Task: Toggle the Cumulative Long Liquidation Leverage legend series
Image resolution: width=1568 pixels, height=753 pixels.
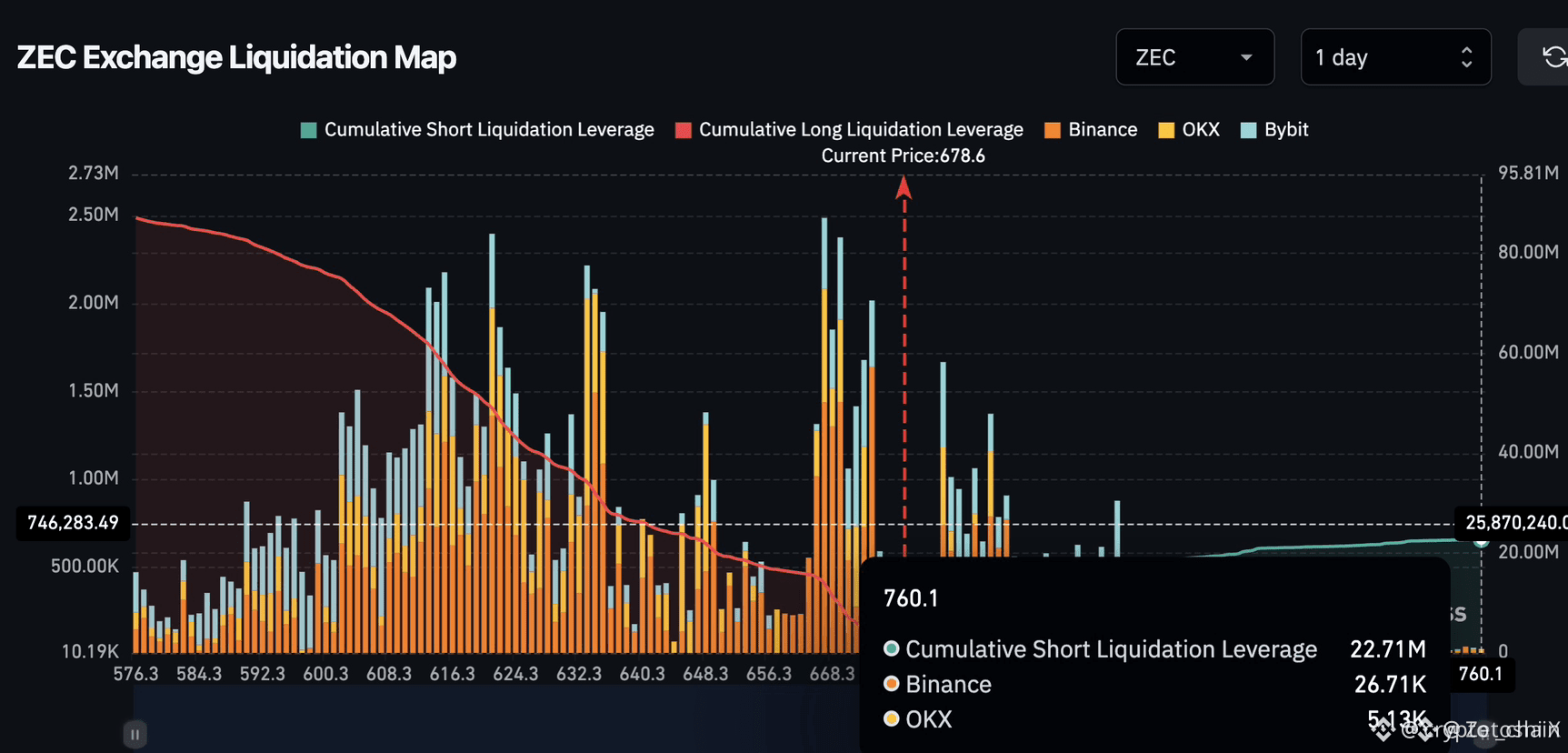Action: click(x=850, y=130)
